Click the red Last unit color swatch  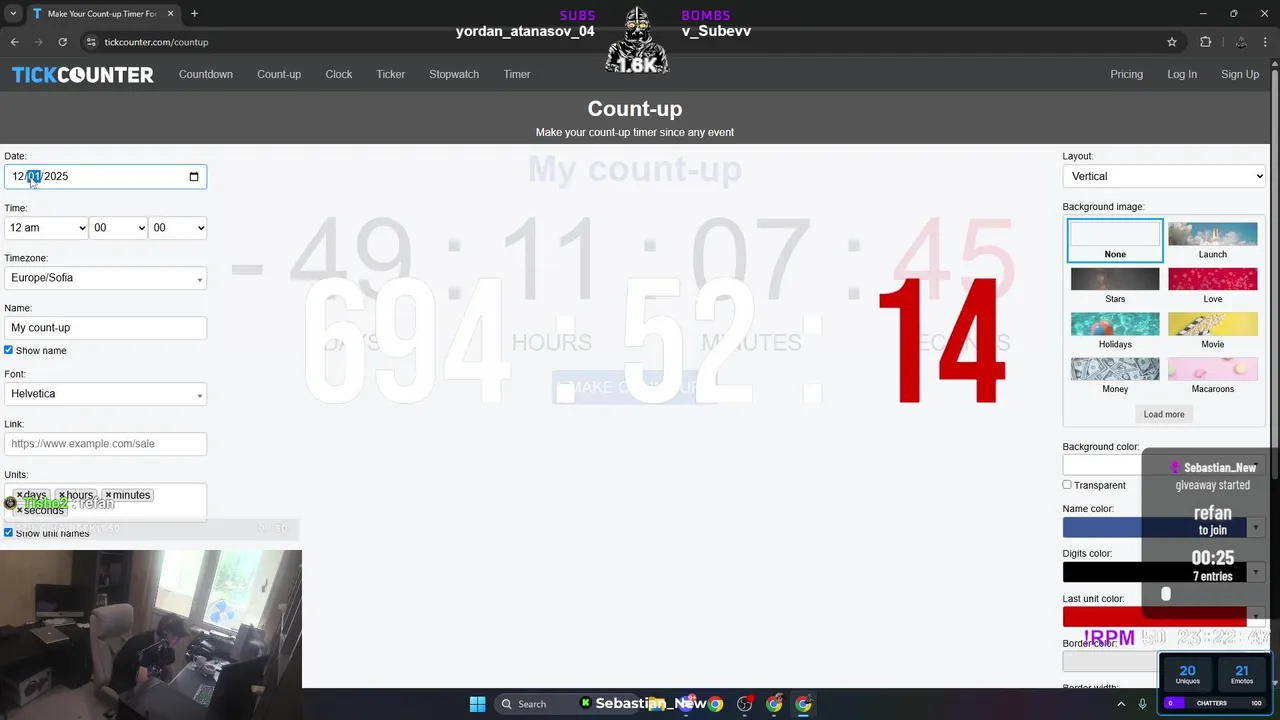click(1155, 617)
